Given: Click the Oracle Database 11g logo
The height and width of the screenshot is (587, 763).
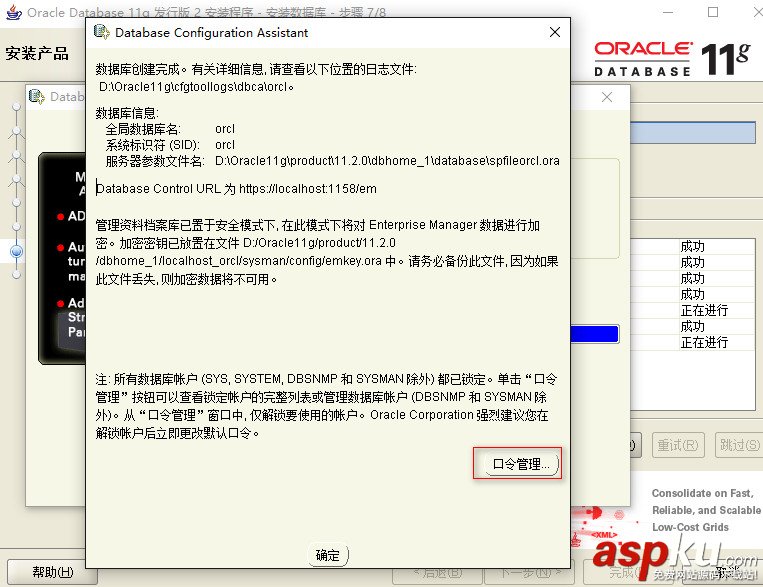Looking at the screenshot, I should pyautogui.click(x=672, y=59).
